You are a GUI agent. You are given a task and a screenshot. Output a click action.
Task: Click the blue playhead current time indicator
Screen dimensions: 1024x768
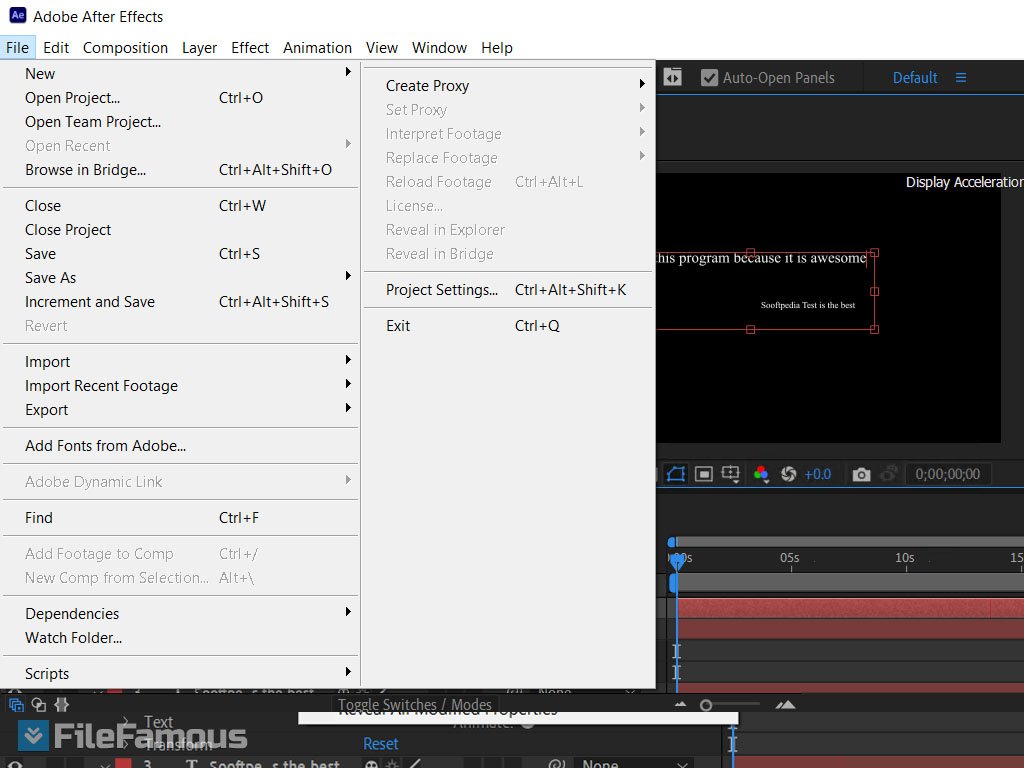point(677,560)
